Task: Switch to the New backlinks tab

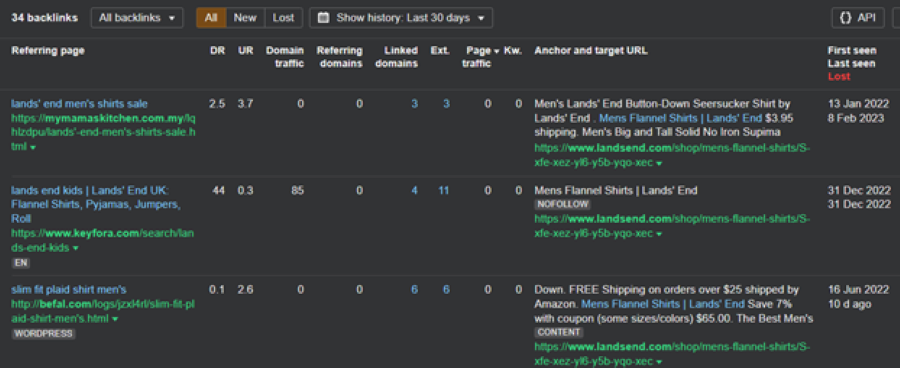Action: tap(245, 18)
